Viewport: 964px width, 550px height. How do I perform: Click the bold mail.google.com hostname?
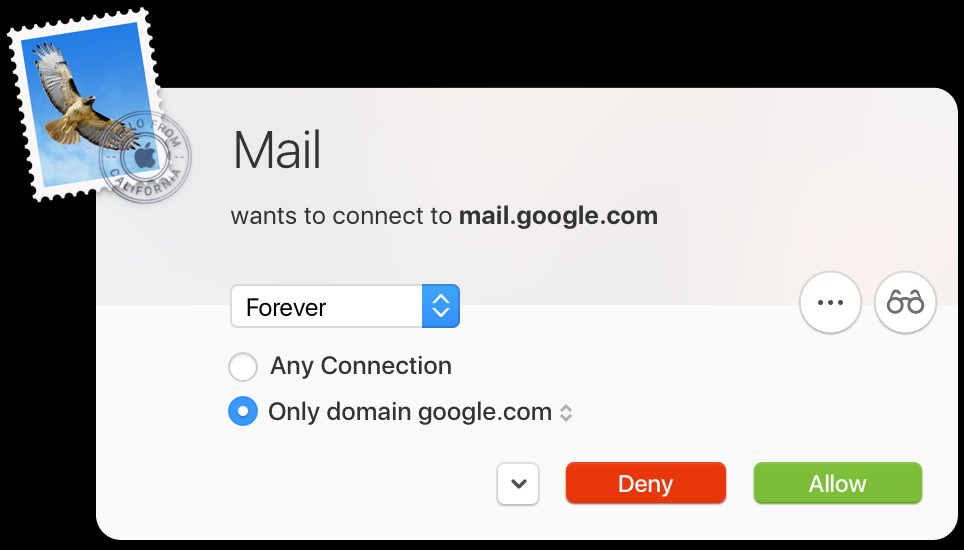[558, 216]
